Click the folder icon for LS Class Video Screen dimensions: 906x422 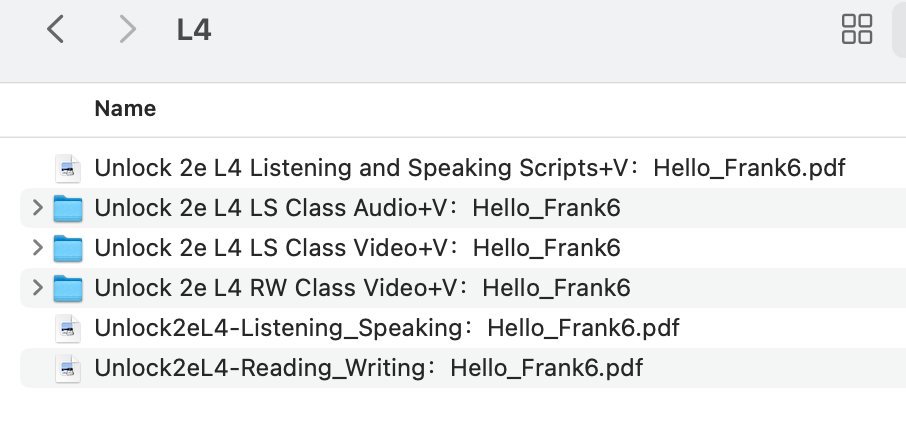pyautogui.click(x=68, y=248)
